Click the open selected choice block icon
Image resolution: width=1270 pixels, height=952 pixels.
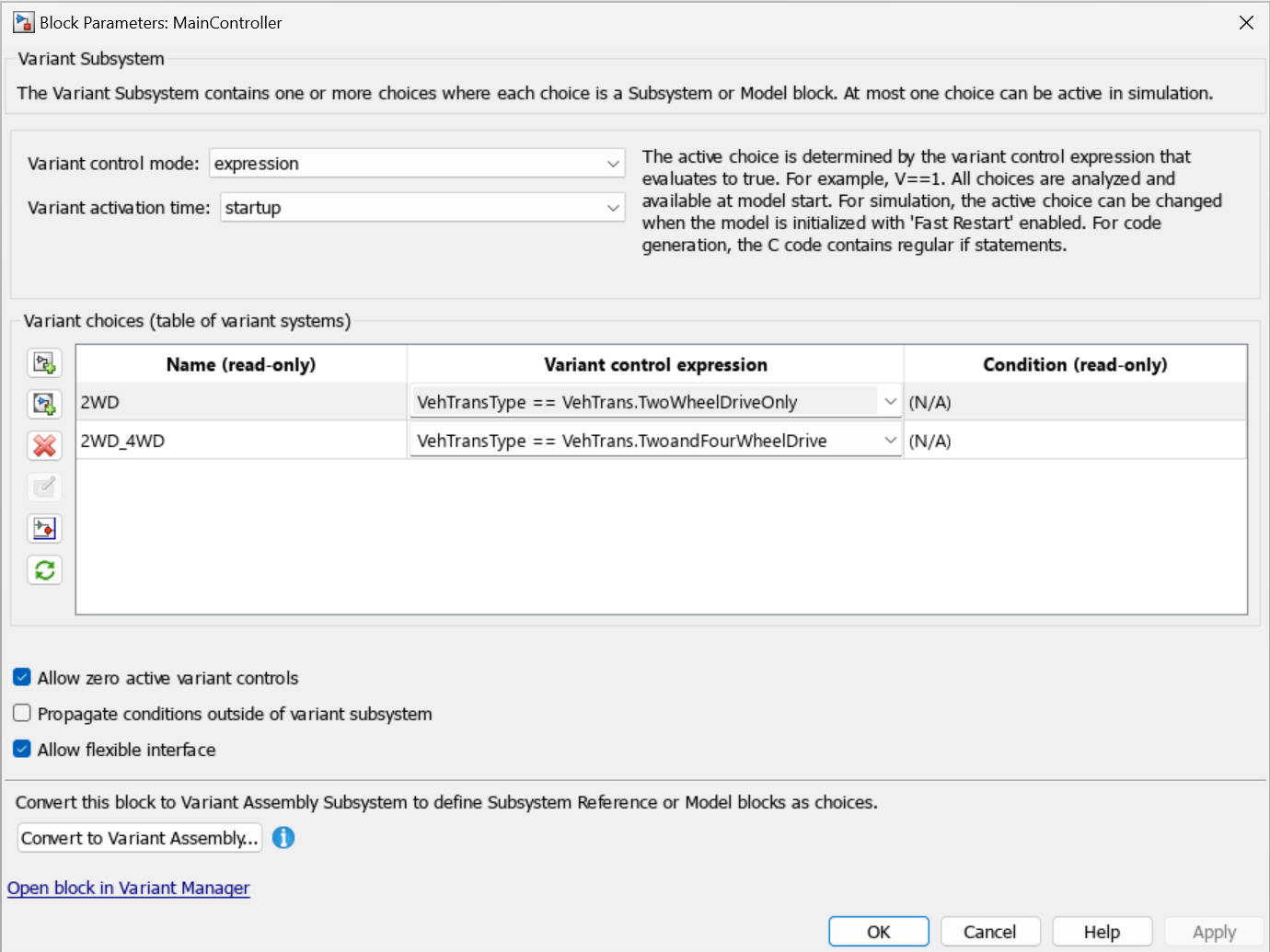(x=44, y=528)
